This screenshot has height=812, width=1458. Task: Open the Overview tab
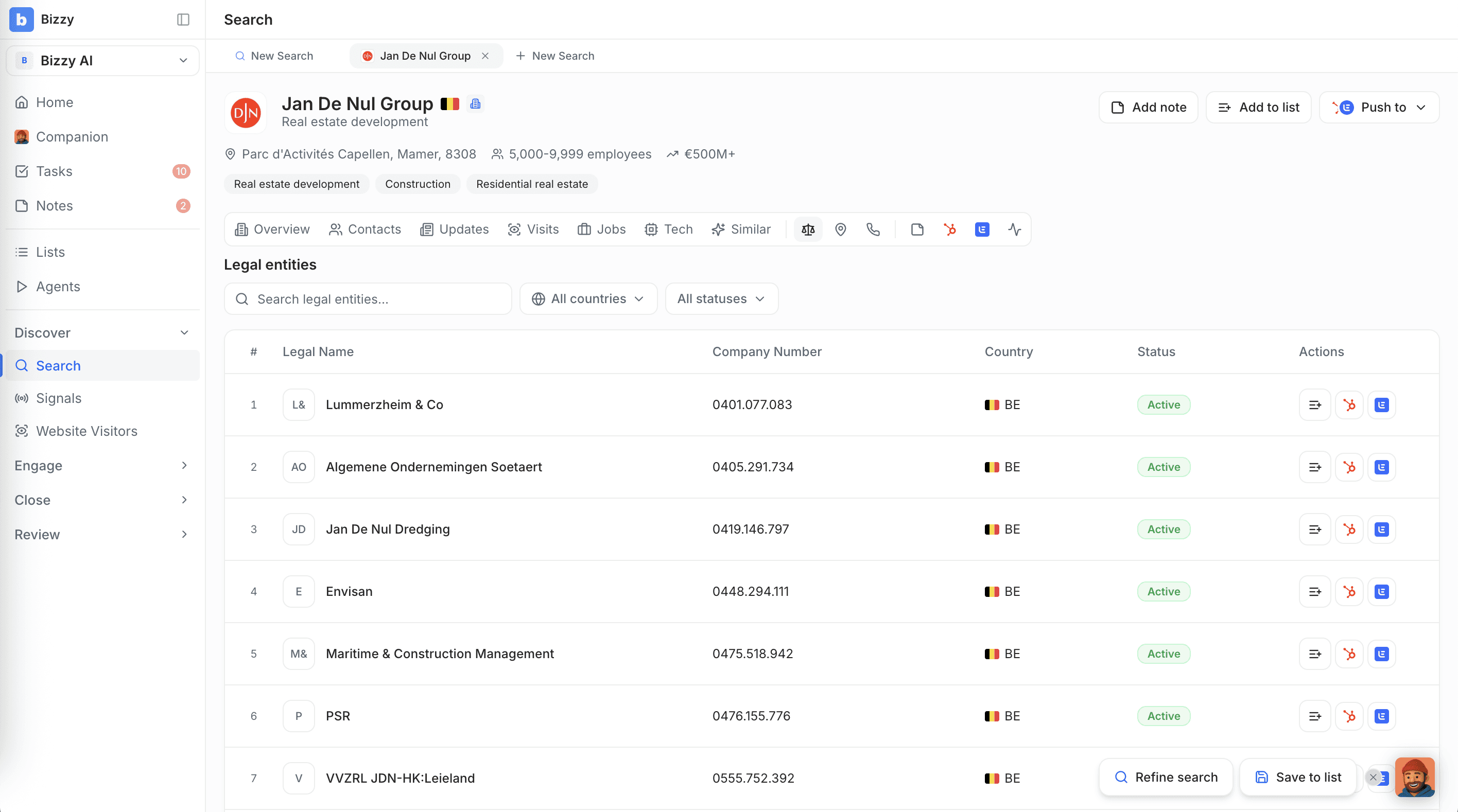272,229
